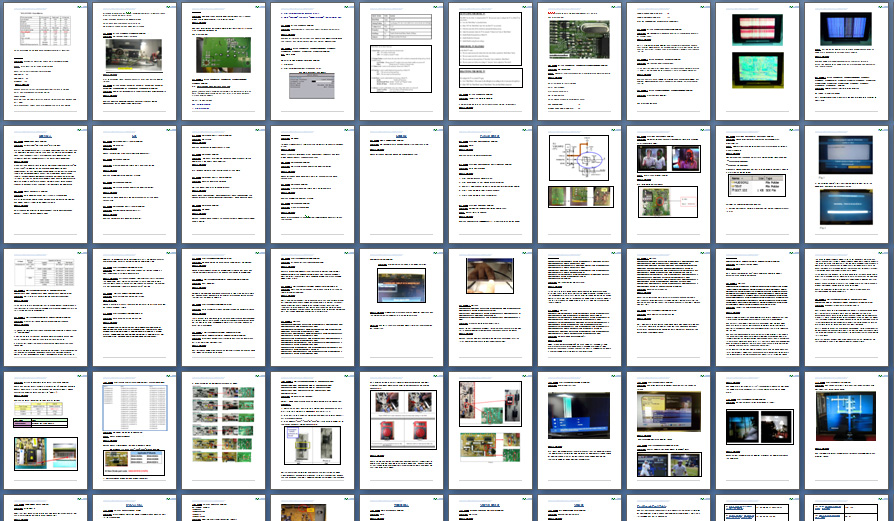The height and width of the screenshot is (521, 894).
Task: Select the page with a blue TV screen showing a cross
Action: [846, 431]
